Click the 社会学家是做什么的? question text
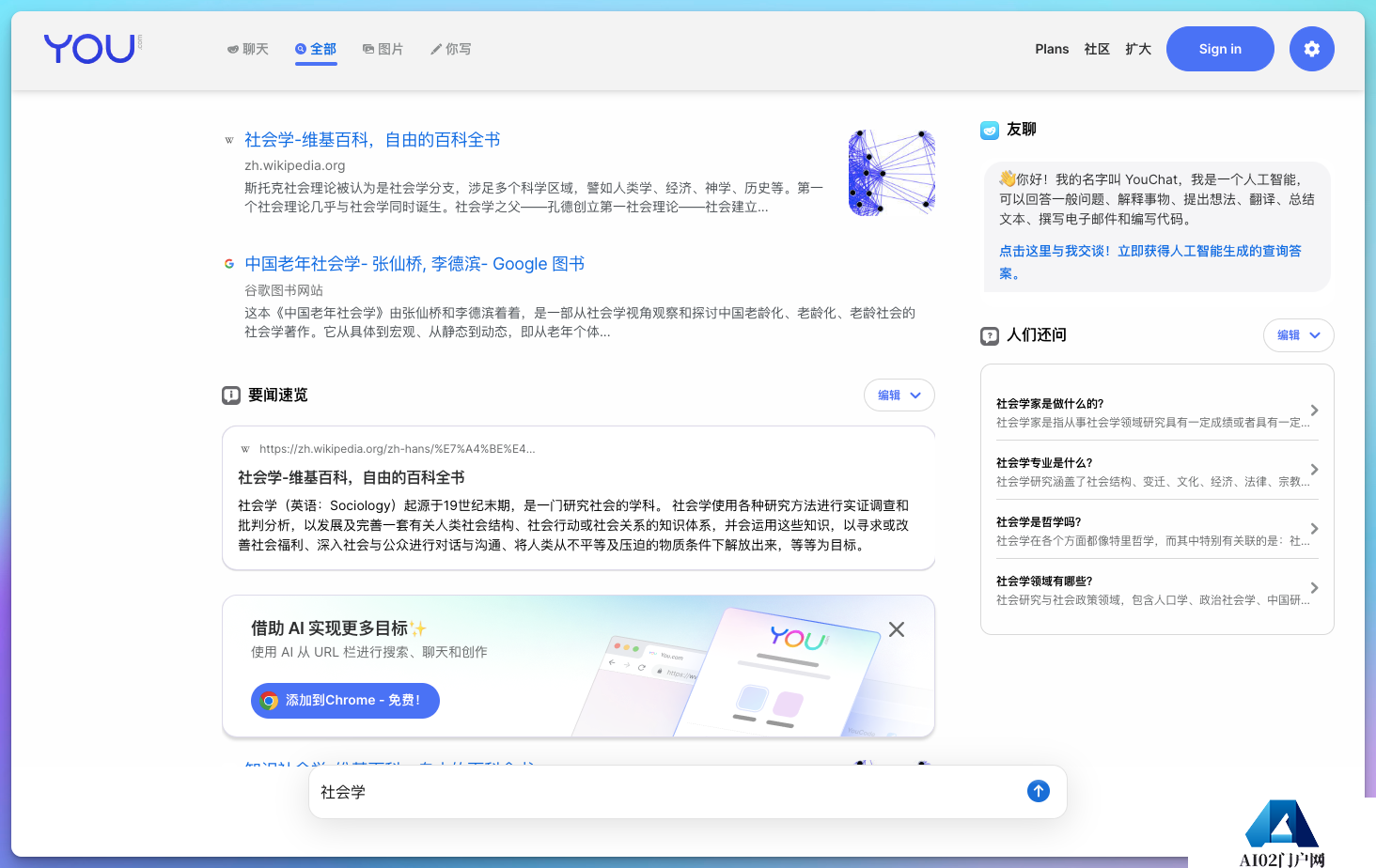The image size is (1376, 868). coord(1050,404)
